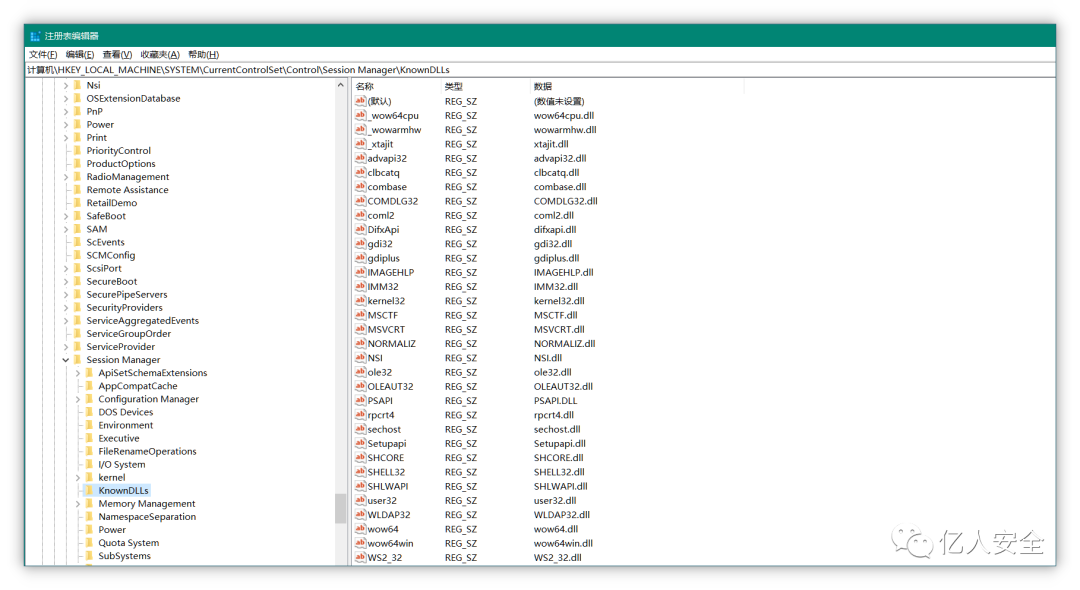
Task: Click the REG_SZ icon next to advapi32
Action: click(360, 158)
